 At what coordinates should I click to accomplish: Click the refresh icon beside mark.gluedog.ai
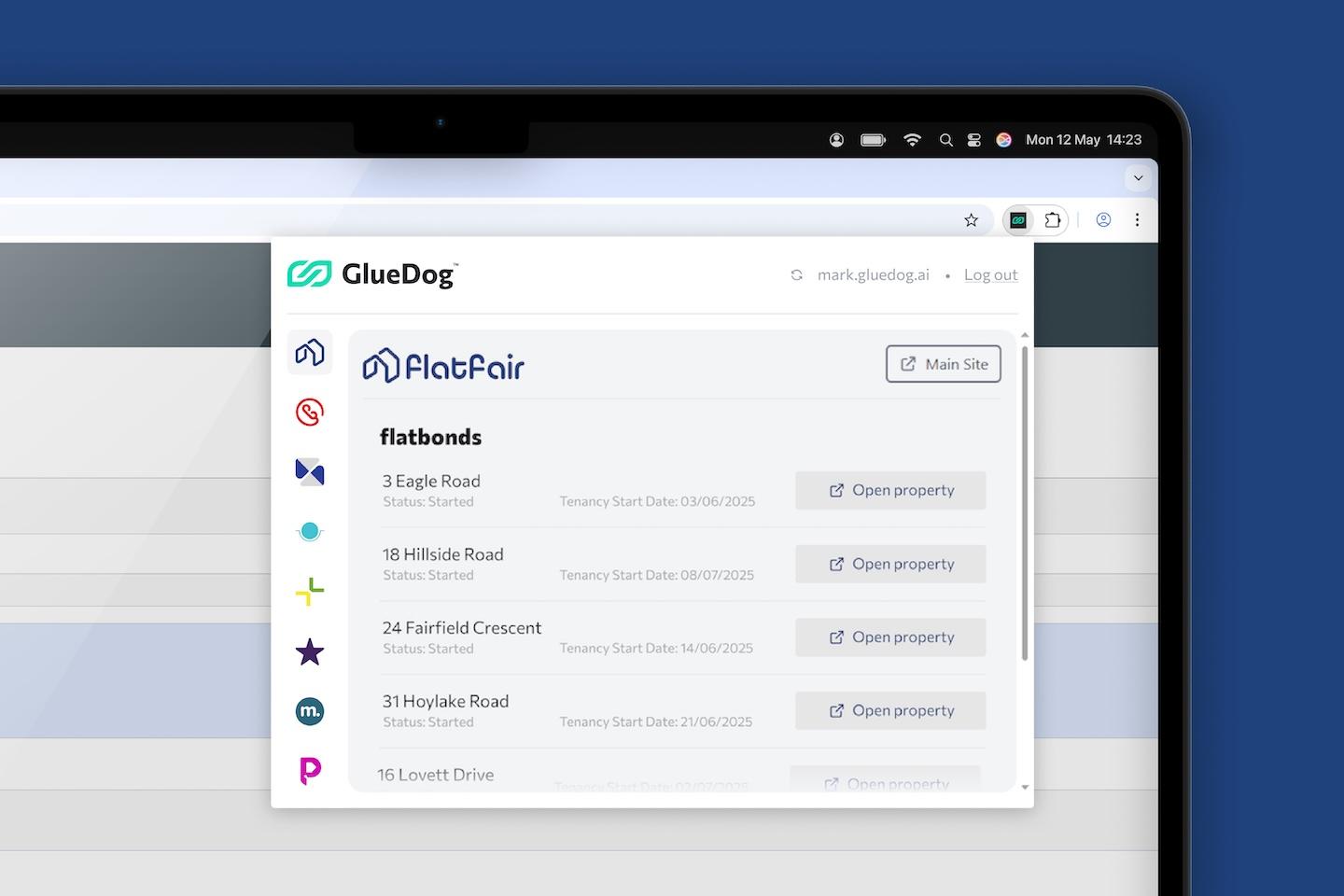pos(796,274)
